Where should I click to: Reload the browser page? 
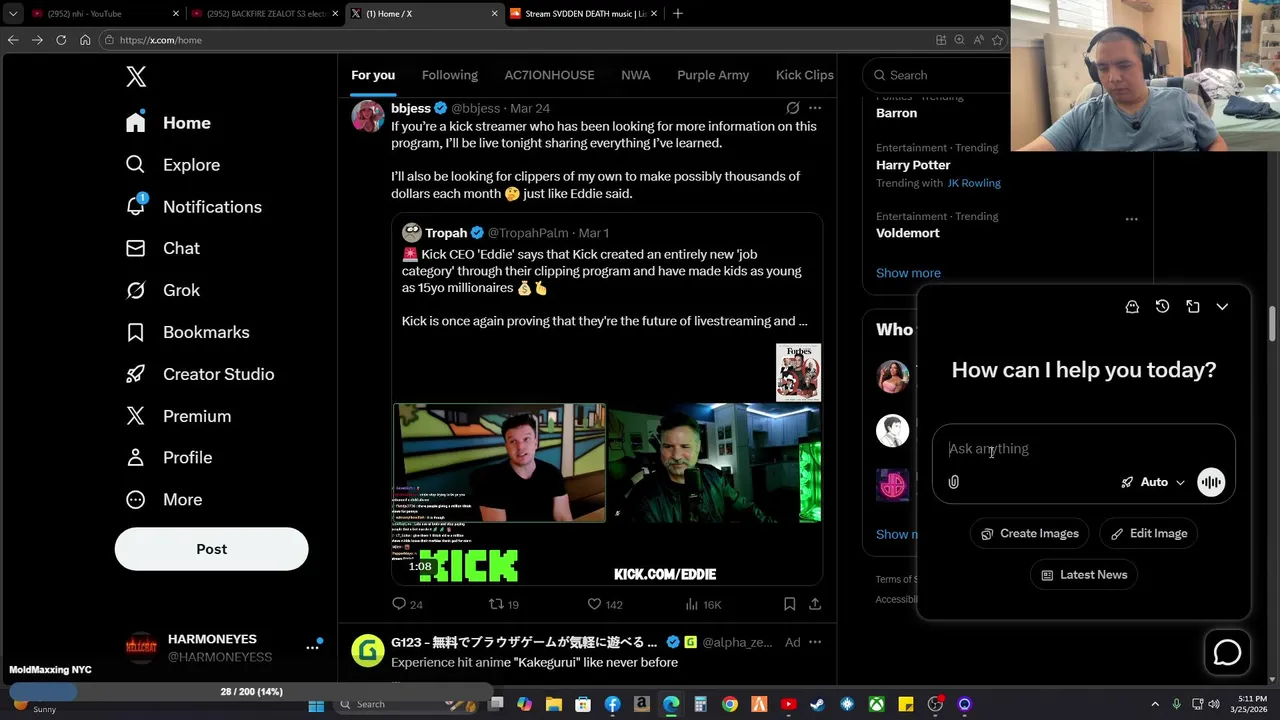pyautogui.click(x=61, y=40)
